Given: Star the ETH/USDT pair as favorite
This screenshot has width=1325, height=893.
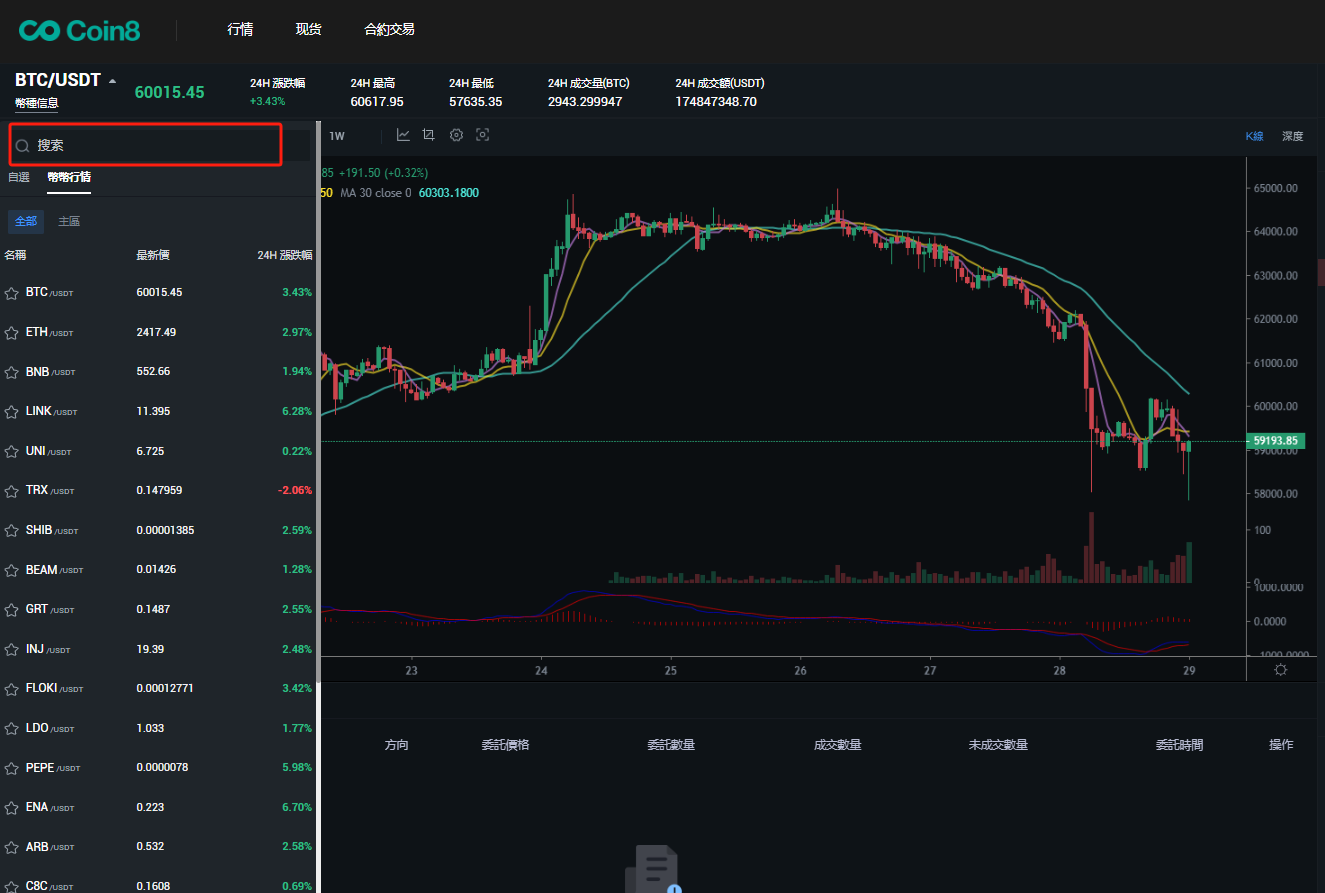Looking at the screenshot, I should coord(12,333).
